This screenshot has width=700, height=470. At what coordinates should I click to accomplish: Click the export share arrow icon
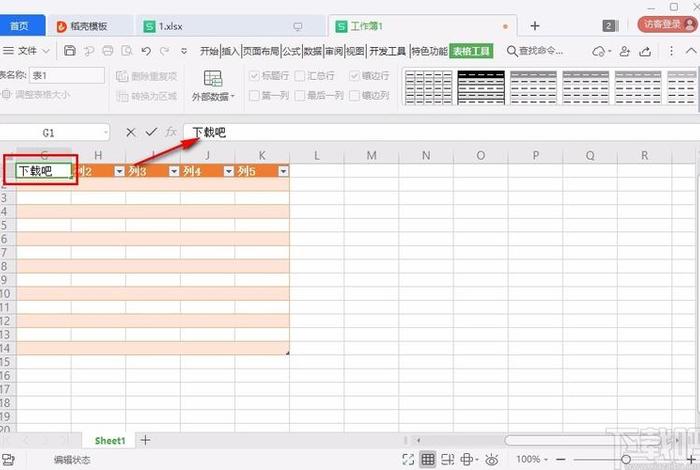[645, 51]
